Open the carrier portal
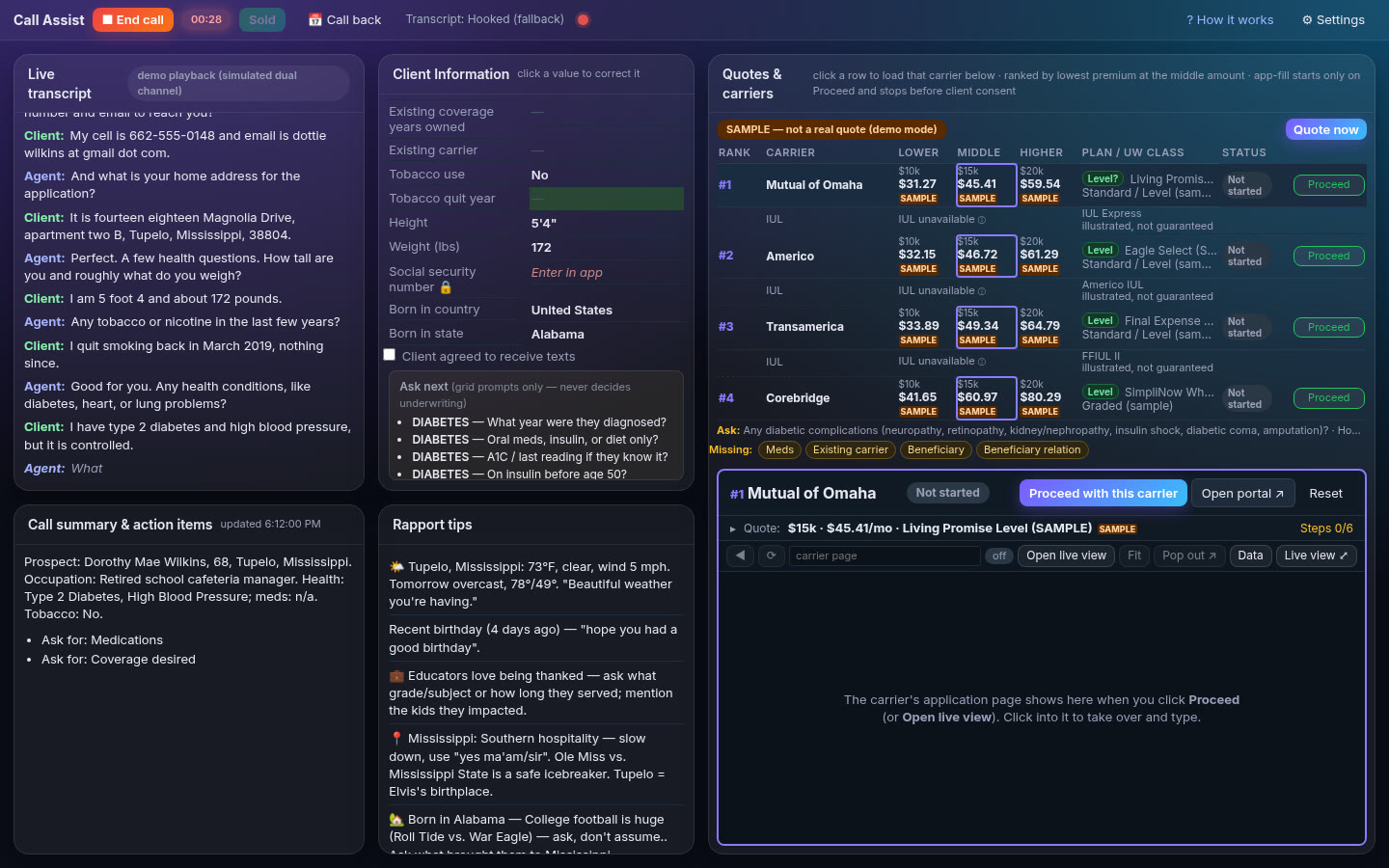Screen dimensions: 1389x868 [1242, 493]
